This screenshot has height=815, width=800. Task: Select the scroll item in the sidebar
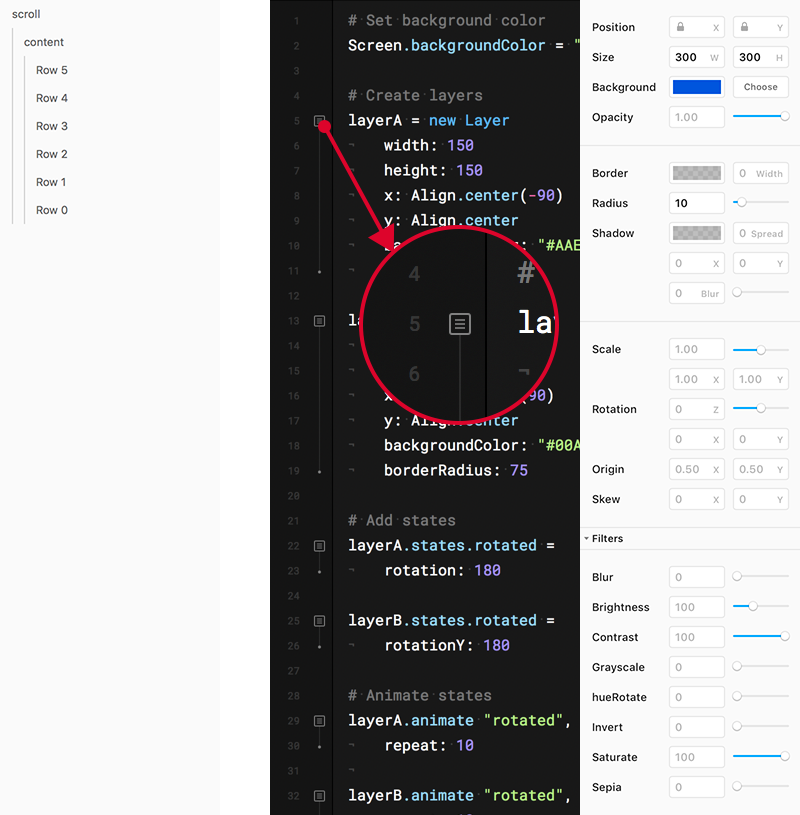(x=26, y=14)
